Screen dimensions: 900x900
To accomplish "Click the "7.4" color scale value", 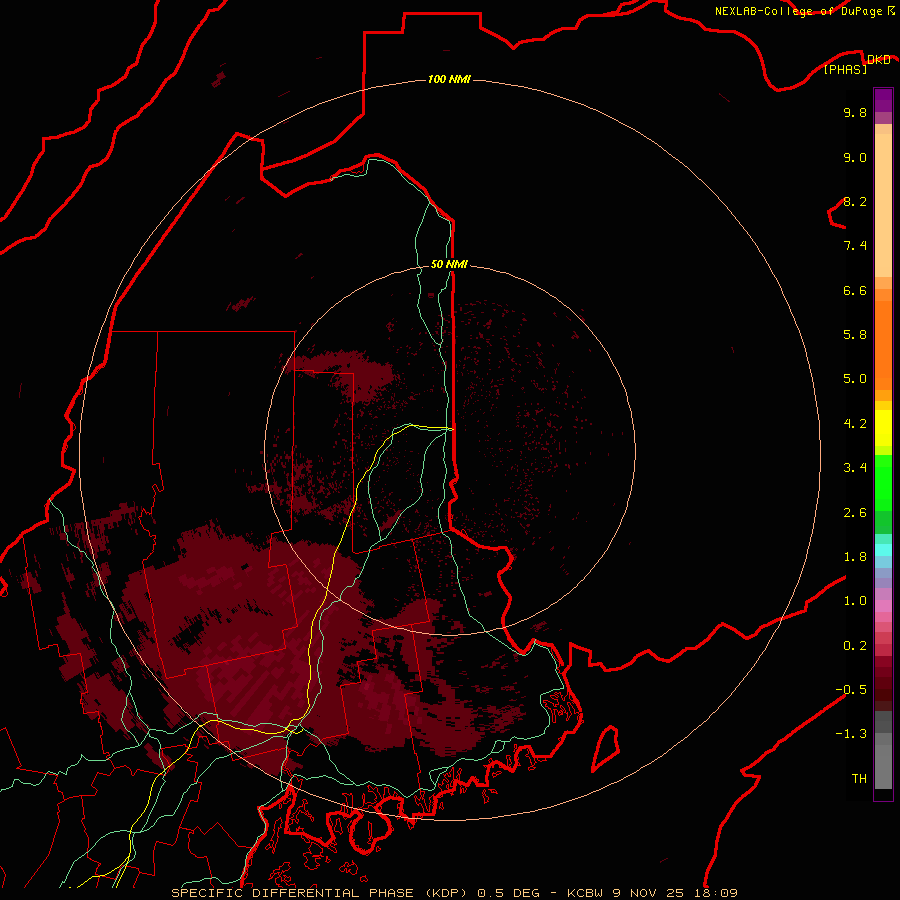I will click(855, 246).
